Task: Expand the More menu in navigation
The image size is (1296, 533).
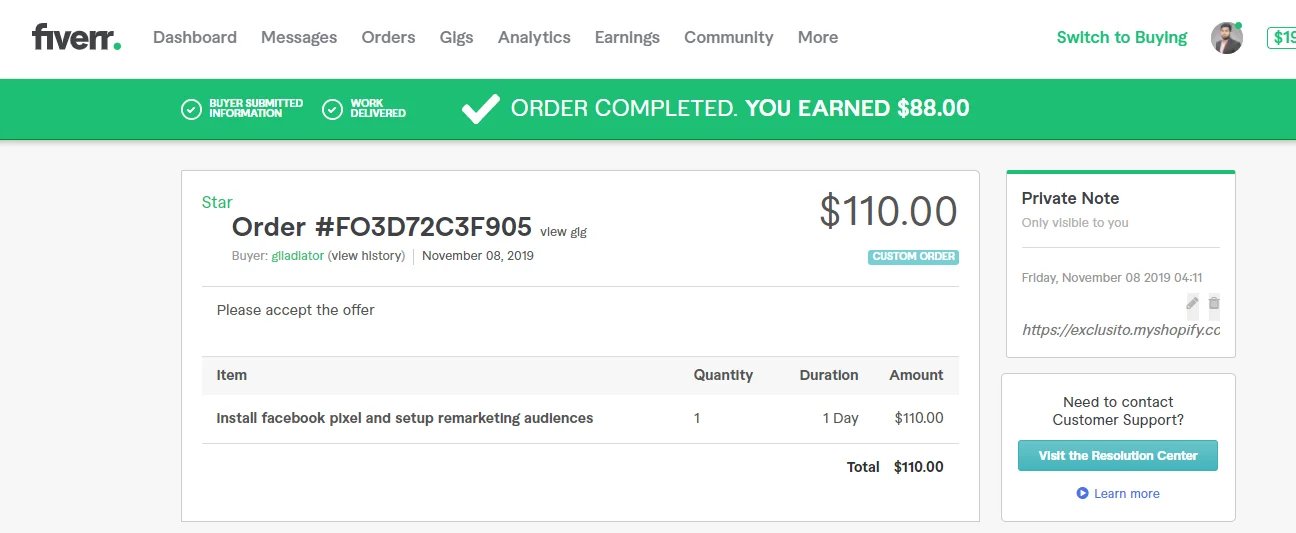Action: [817, 38]
